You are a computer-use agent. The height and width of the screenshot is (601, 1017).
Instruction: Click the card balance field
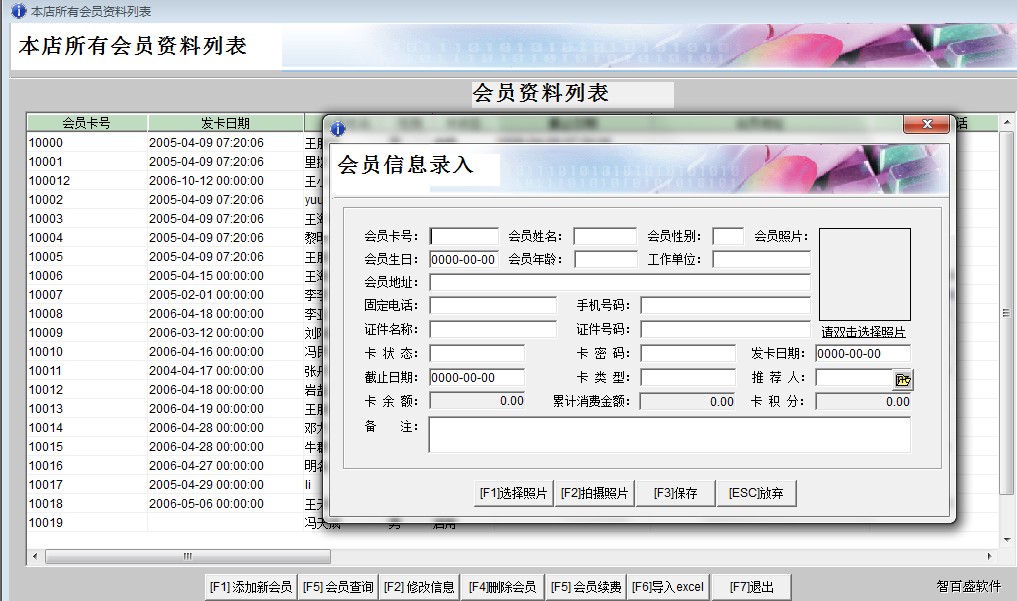[x=477, y=401]
